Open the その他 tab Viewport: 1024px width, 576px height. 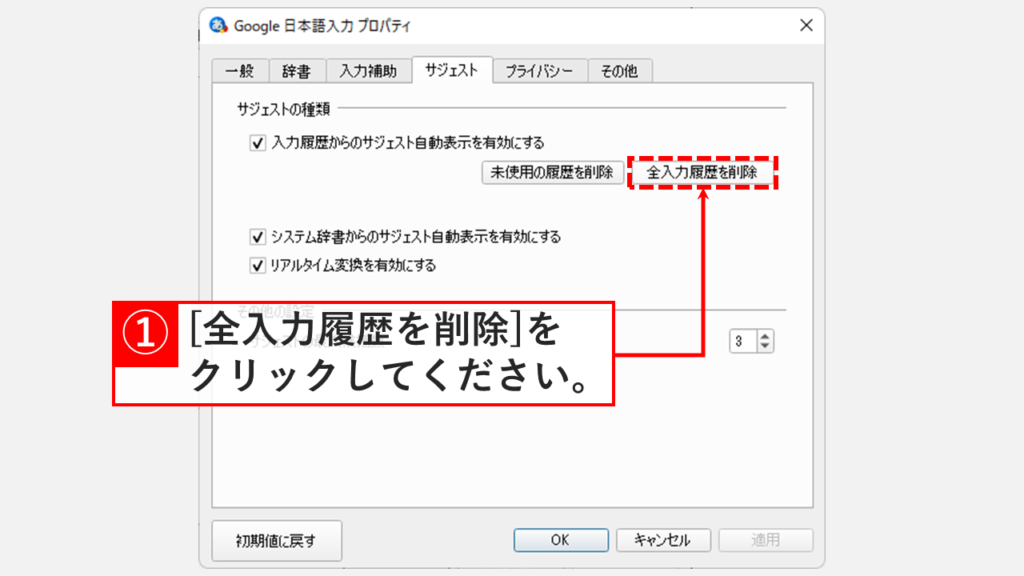pos(619,71)
